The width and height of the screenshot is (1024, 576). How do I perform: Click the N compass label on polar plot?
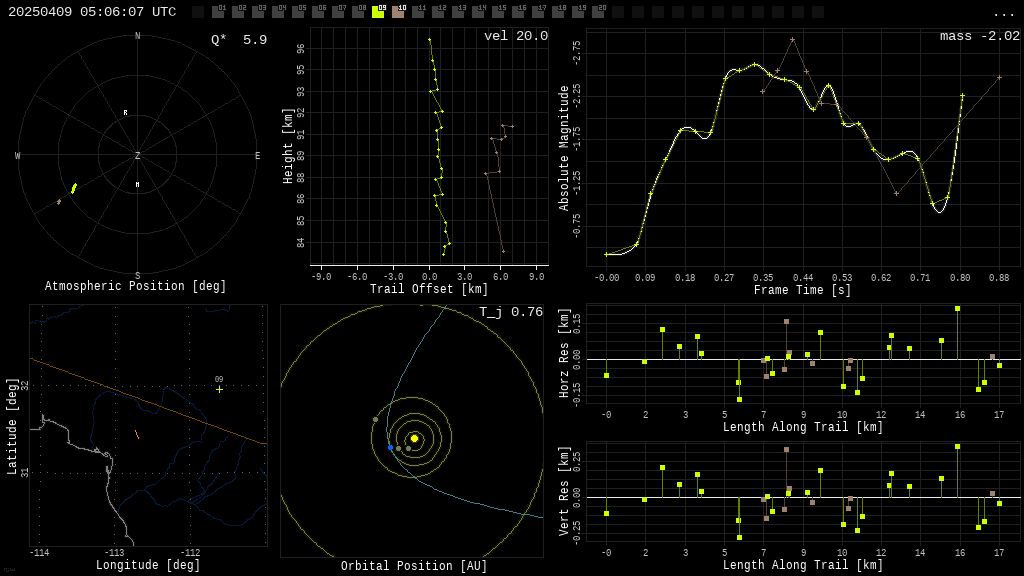tap(138, 36)
